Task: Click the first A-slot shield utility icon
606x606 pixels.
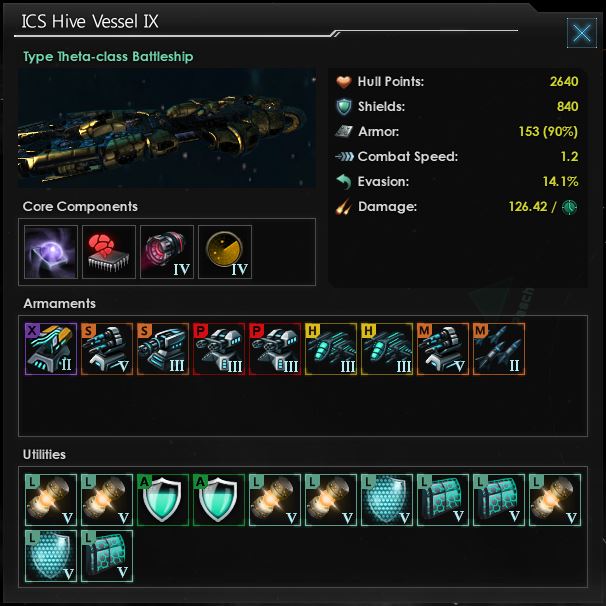Action: [163, 500]
